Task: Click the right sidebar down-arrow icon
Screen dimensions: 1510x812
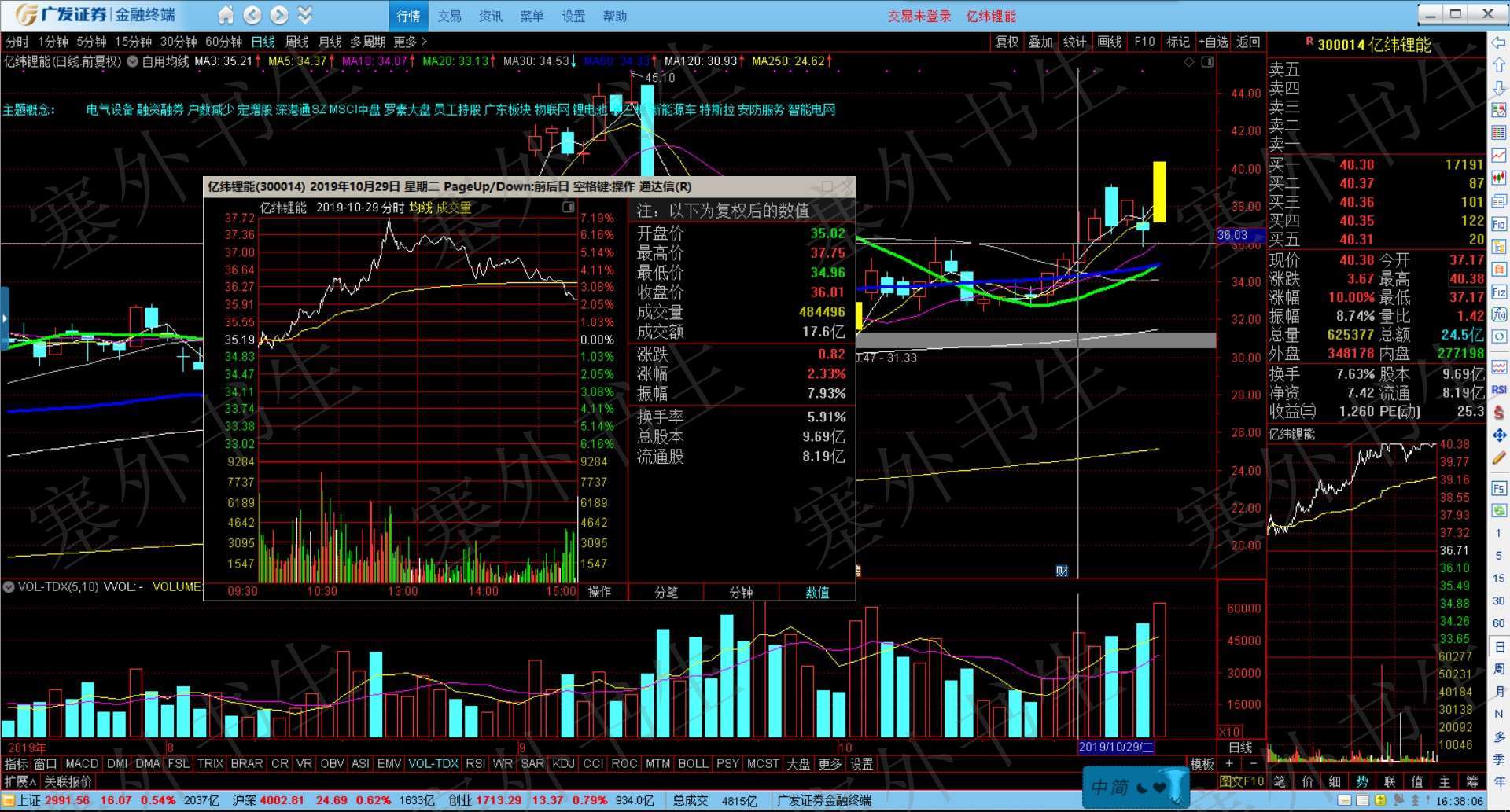Action: tap(1499, 88)
